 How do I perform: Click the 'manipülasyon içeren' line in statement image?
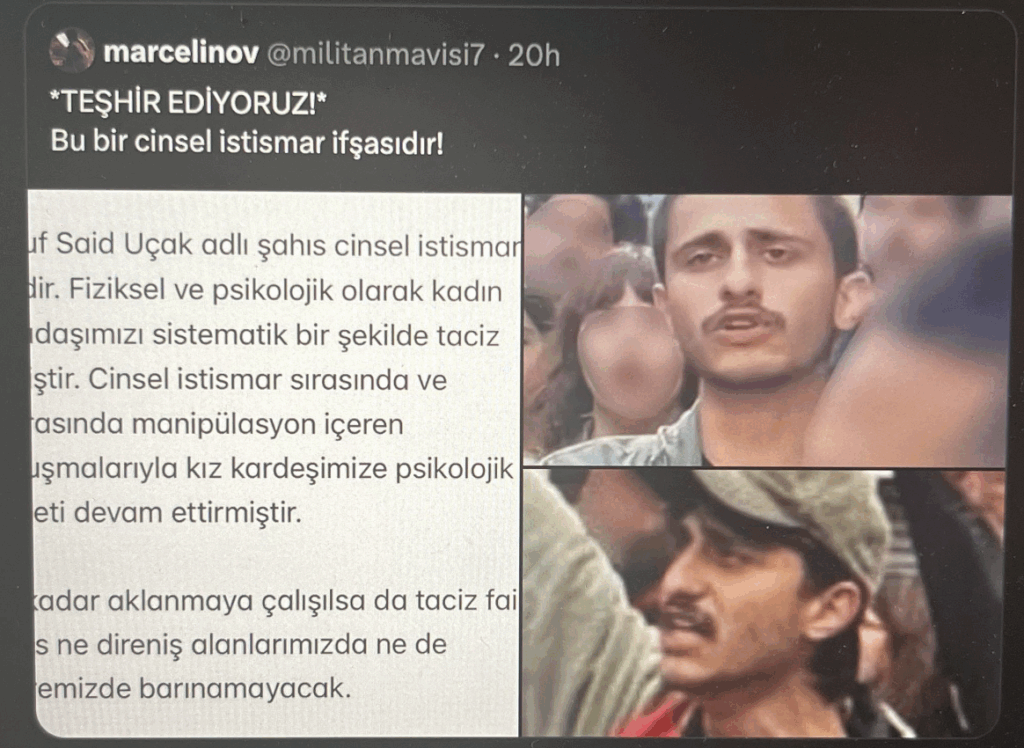218,425
